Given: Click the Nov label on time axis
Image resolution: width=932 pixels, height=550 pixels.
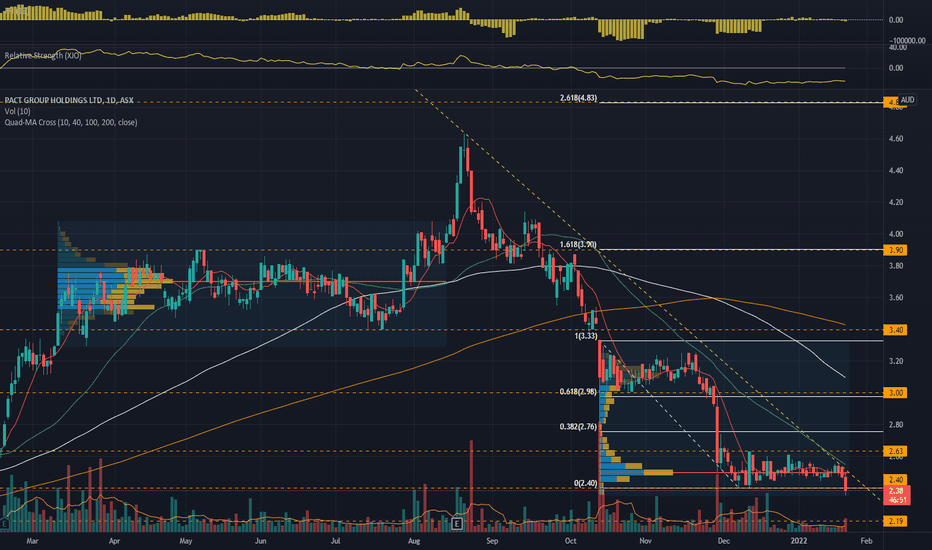Looking at the screenshot, I should point(646,541).
